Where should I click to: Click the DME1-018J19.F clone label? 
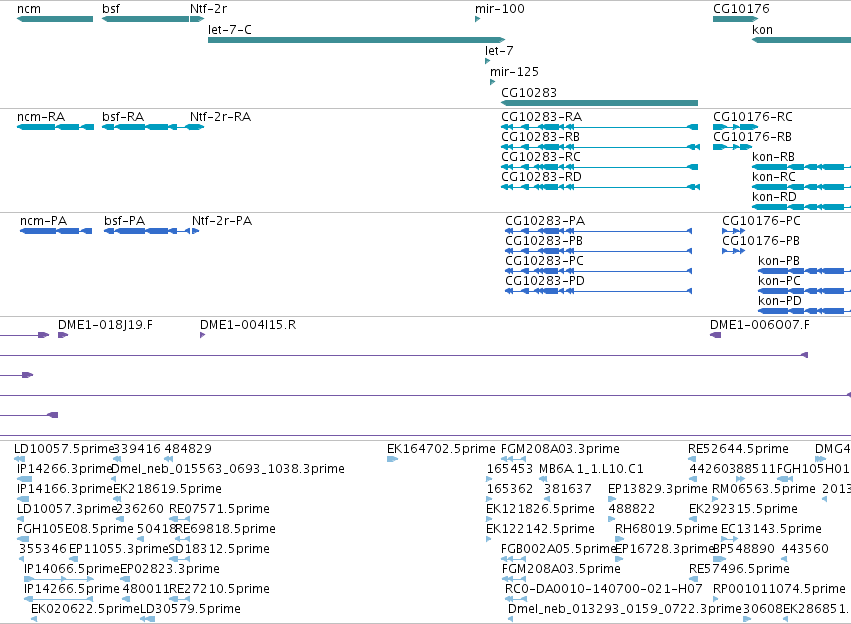pyautogui.click(x=105, y=325)
